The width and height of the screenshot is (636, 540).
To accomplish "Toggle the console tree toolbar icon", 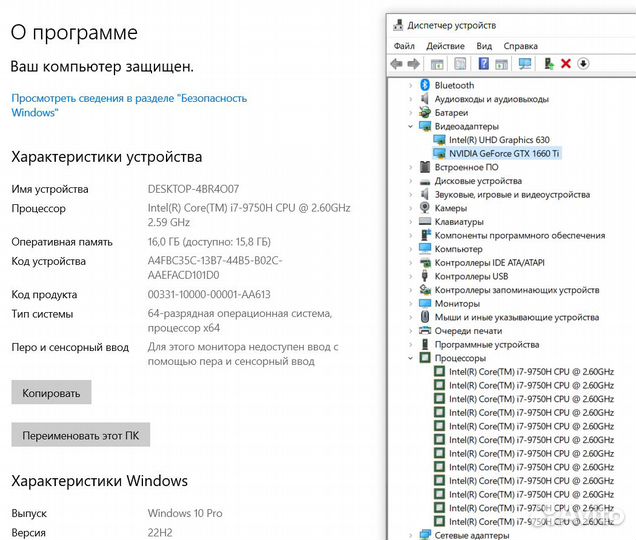I will click(x=437, y=64).
